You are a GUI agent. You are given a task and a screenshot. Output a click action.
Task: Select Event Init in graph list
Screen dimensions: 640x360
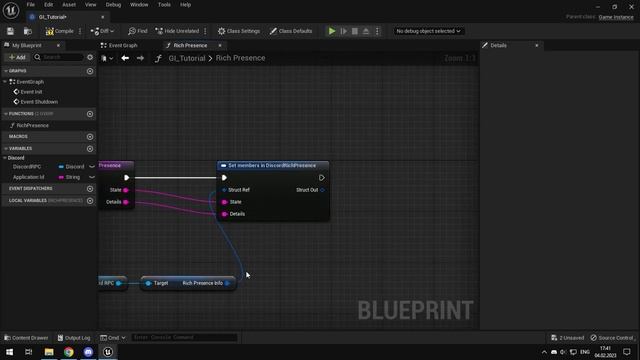(31, 92)
